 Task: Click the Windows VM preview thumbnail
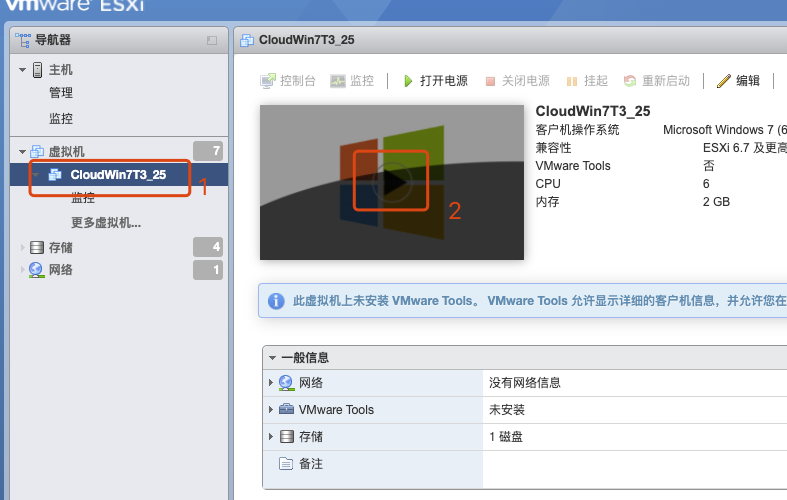pos(392,182)
